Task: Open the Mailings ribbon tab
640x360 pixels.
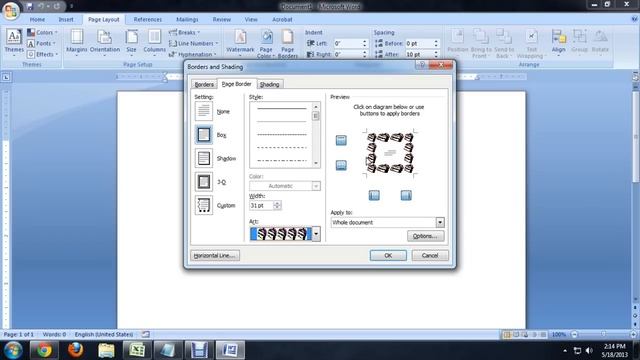Action: point(187,19)
